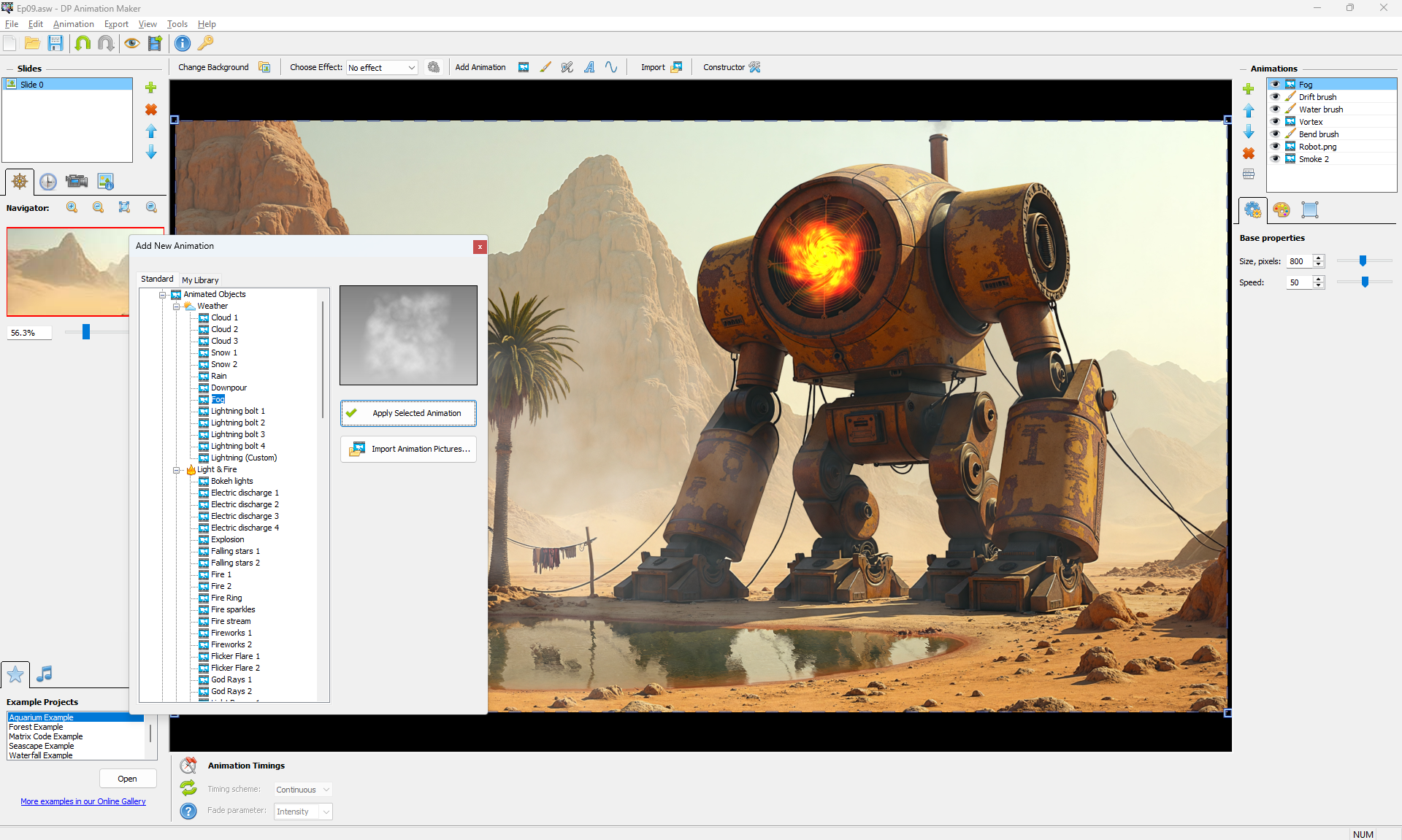This screenshot has height=840, width=1402.
Task: Click the Save project toolbar icon
Action: tap(55, 44)
